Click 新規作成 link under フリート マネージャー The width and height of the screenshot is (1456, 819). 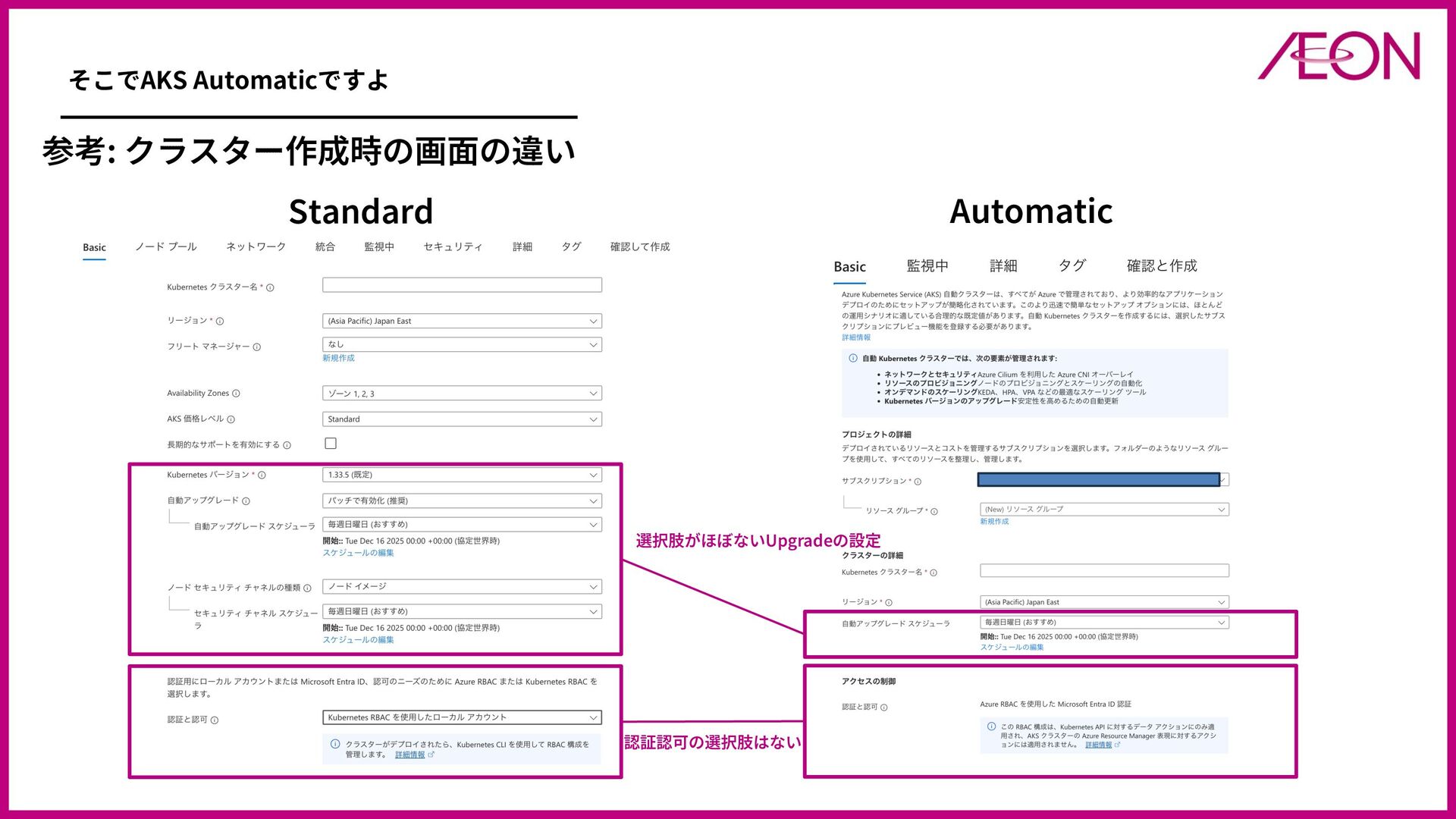pyautogui.click(x=338, y=359)
